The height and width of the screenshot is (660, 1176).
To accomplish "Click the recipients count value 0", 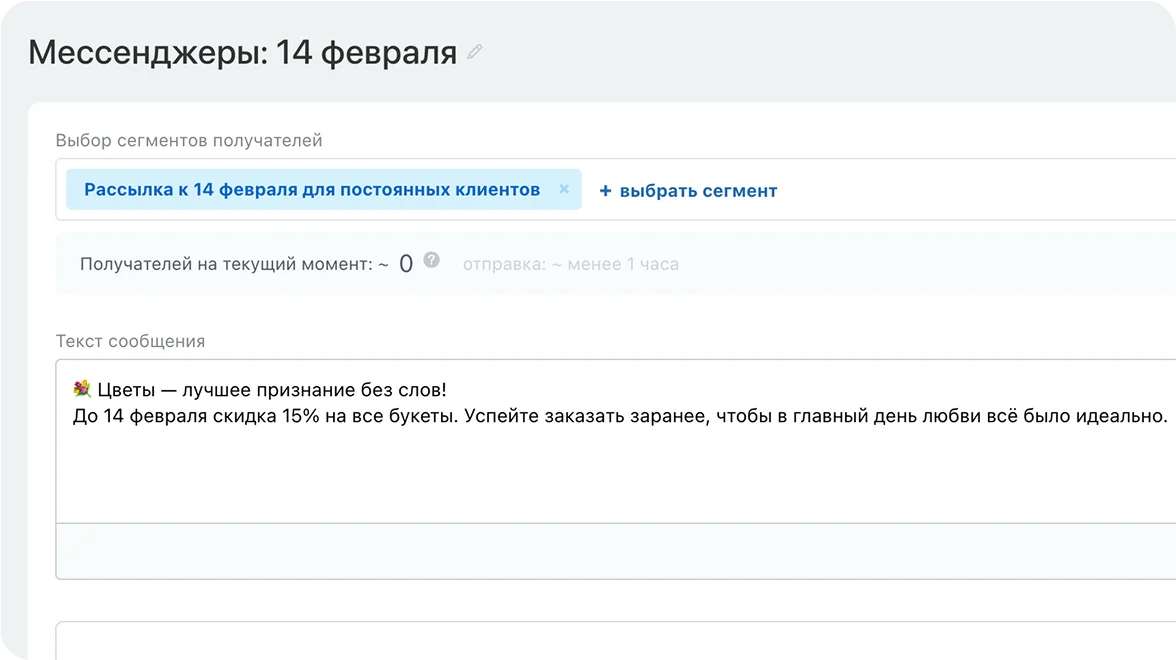I will coord(406,263).
